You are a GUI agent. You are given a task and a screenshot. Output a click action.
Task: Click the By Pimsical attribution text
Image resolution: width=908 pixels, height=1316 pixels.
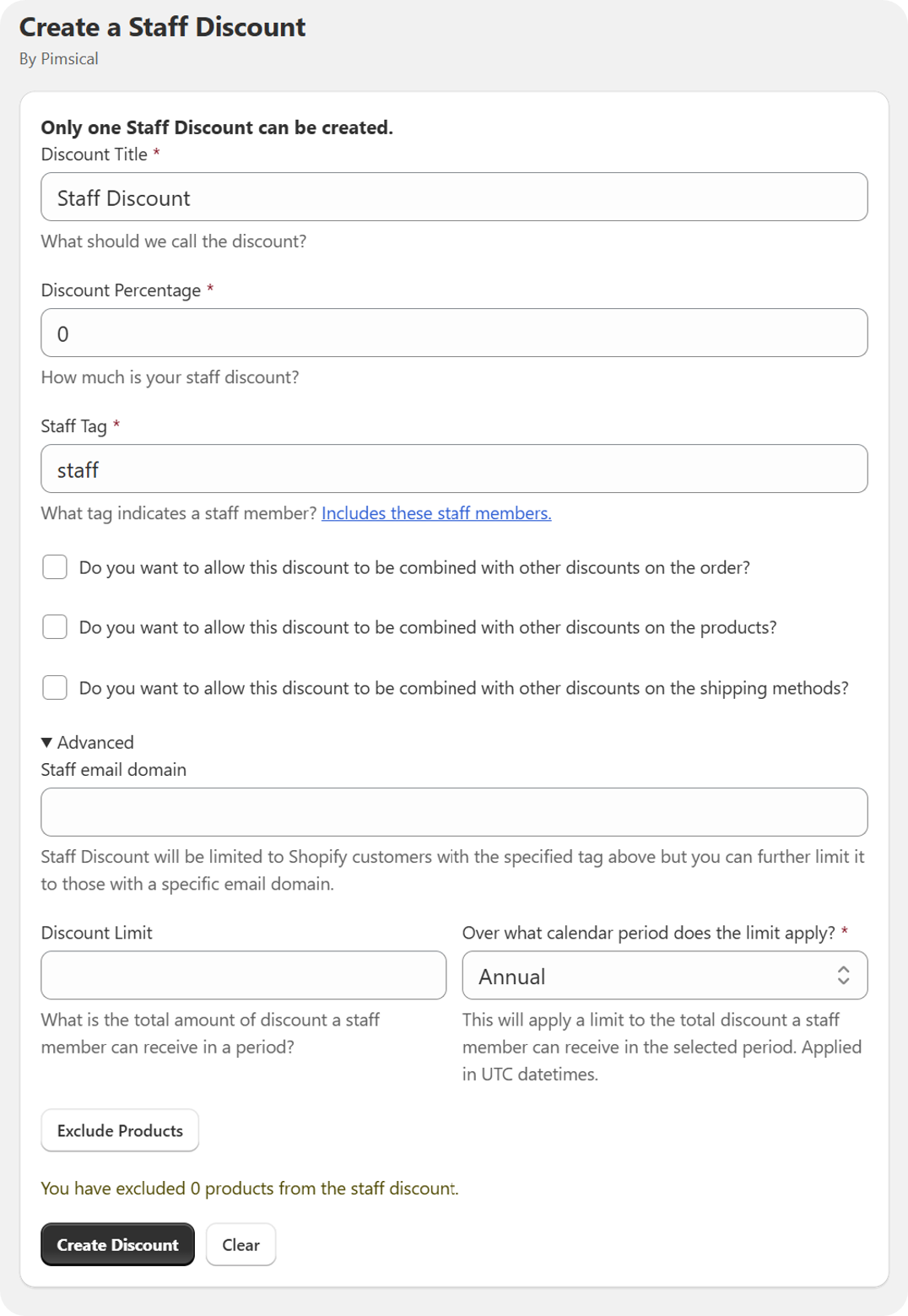(59, 58)
